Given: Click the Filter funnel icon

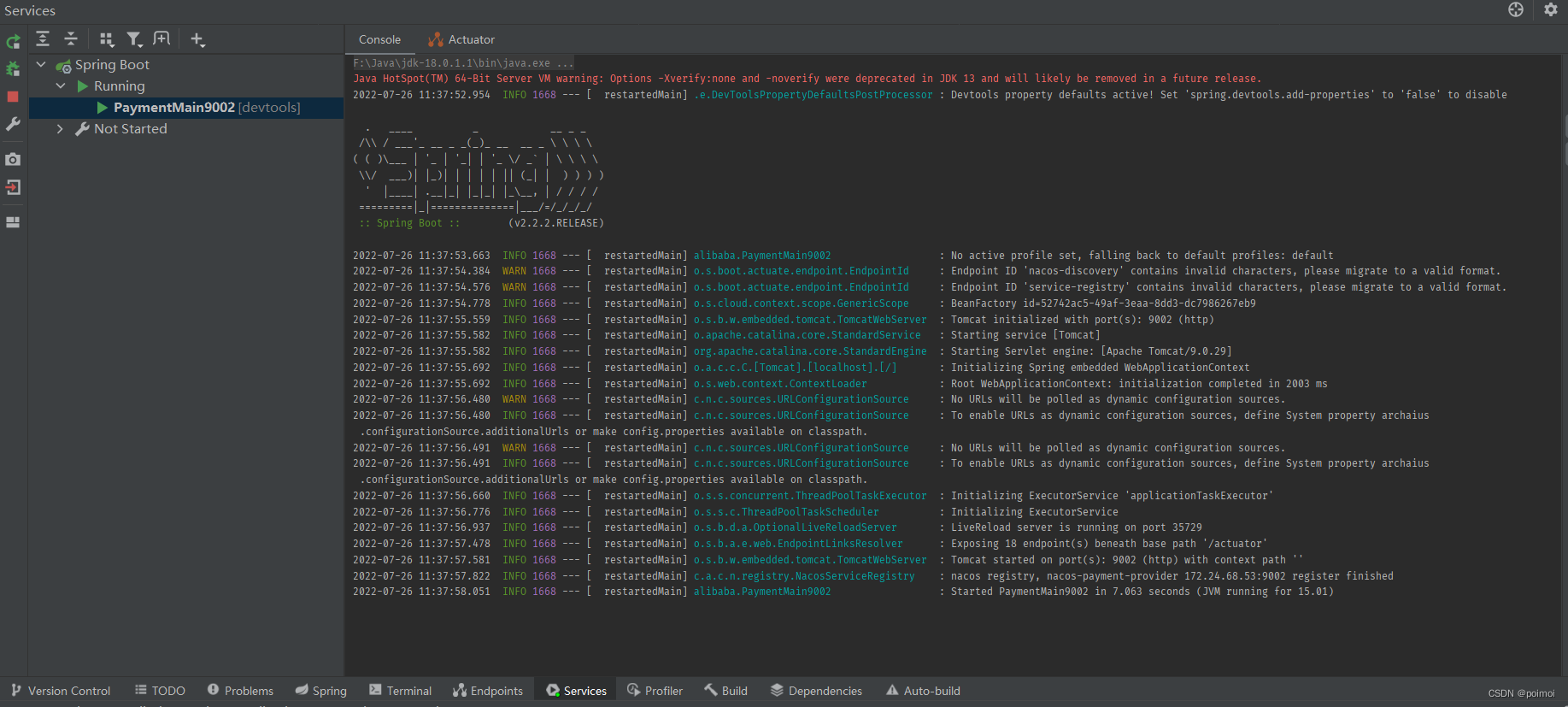Looking at the screenshot, I should (x=134, y=39).
